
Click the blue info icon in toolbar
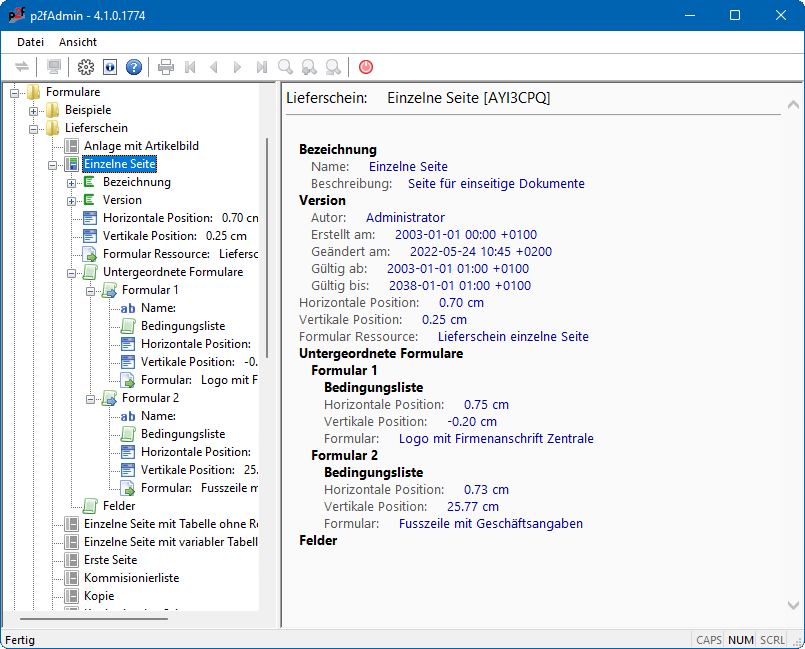(x=110, y=67)
